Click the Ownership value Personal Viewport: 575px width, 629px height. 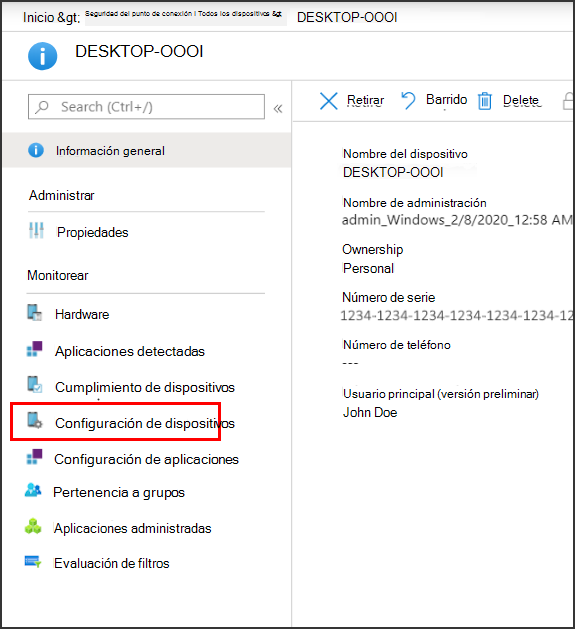(368, 268)
